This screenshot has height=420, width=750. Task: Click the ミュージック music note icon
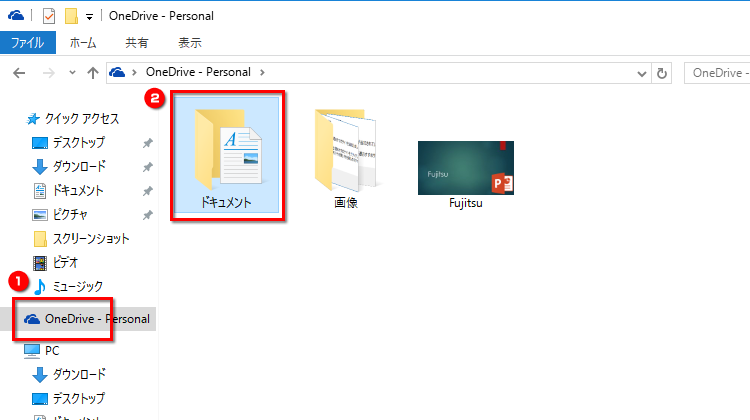tap(40, 287)
